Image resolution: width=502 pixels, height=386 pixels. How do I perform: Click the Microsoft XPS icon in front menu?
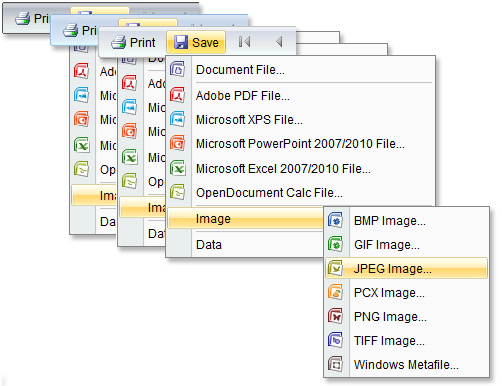(x=177, y=119)
